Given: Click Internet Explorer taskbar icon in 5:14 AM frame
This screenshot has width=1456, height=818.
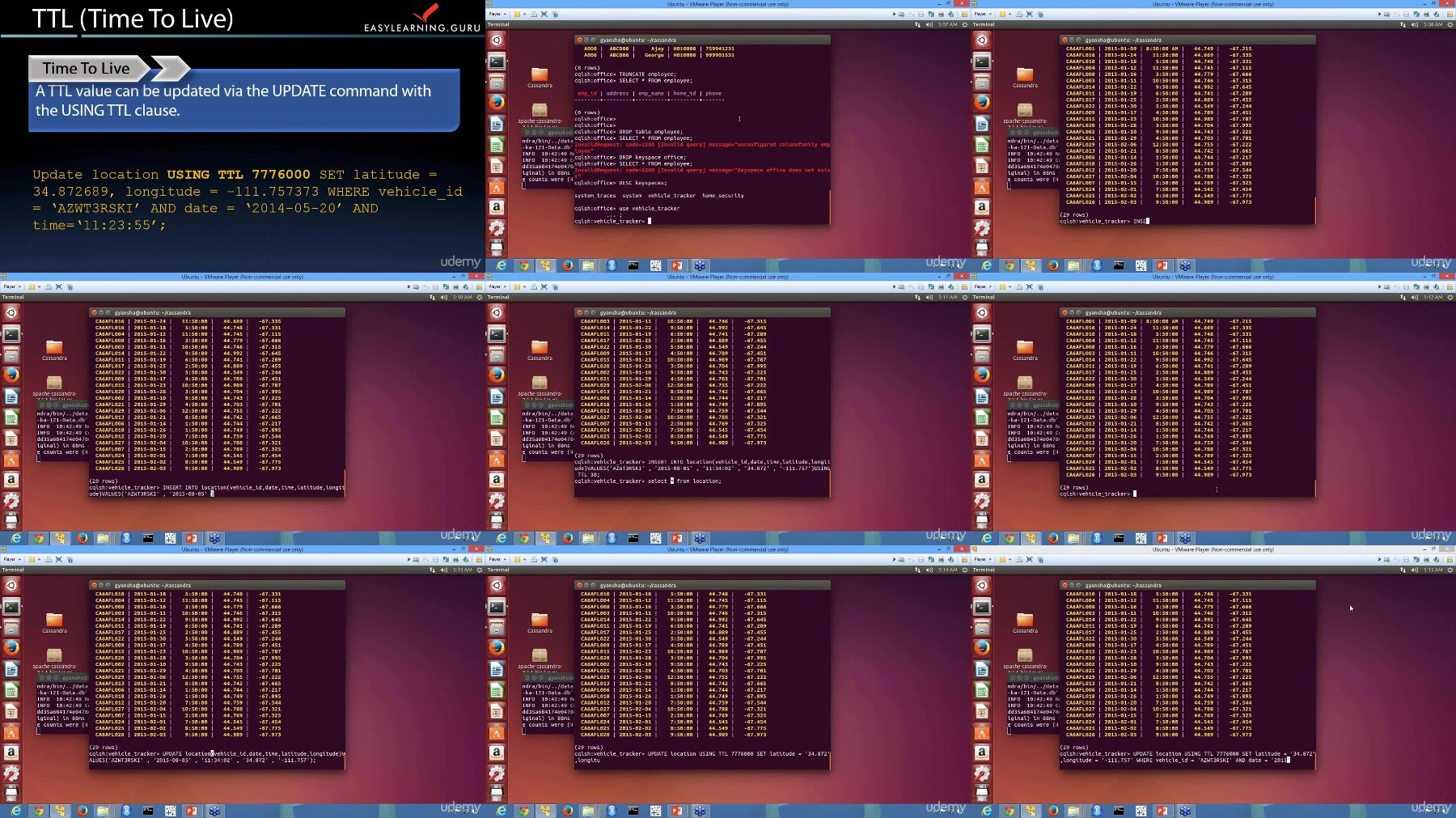Looking at the screenshot, I should 502,811.
